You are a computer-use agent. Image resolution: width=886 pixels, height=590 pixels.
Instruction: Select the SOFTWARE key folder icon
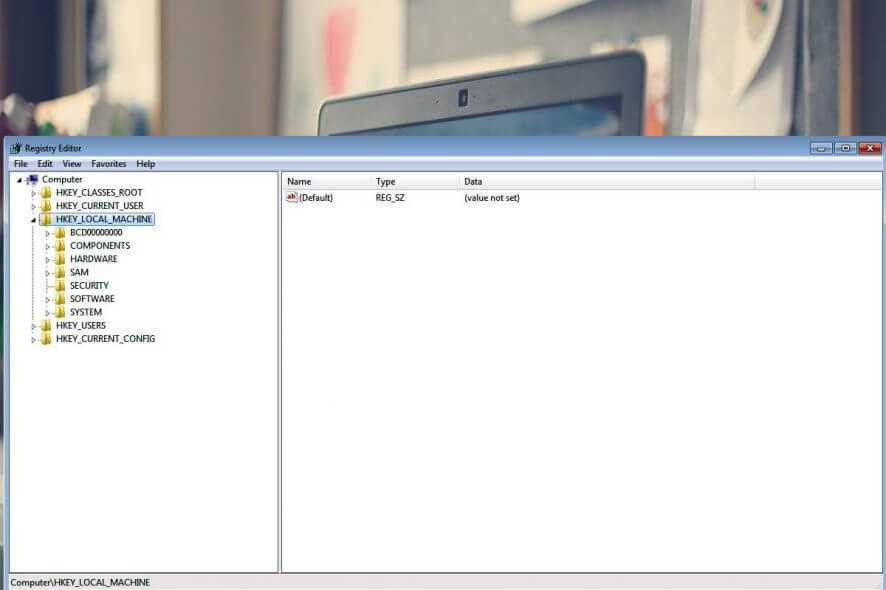(60, 298)
